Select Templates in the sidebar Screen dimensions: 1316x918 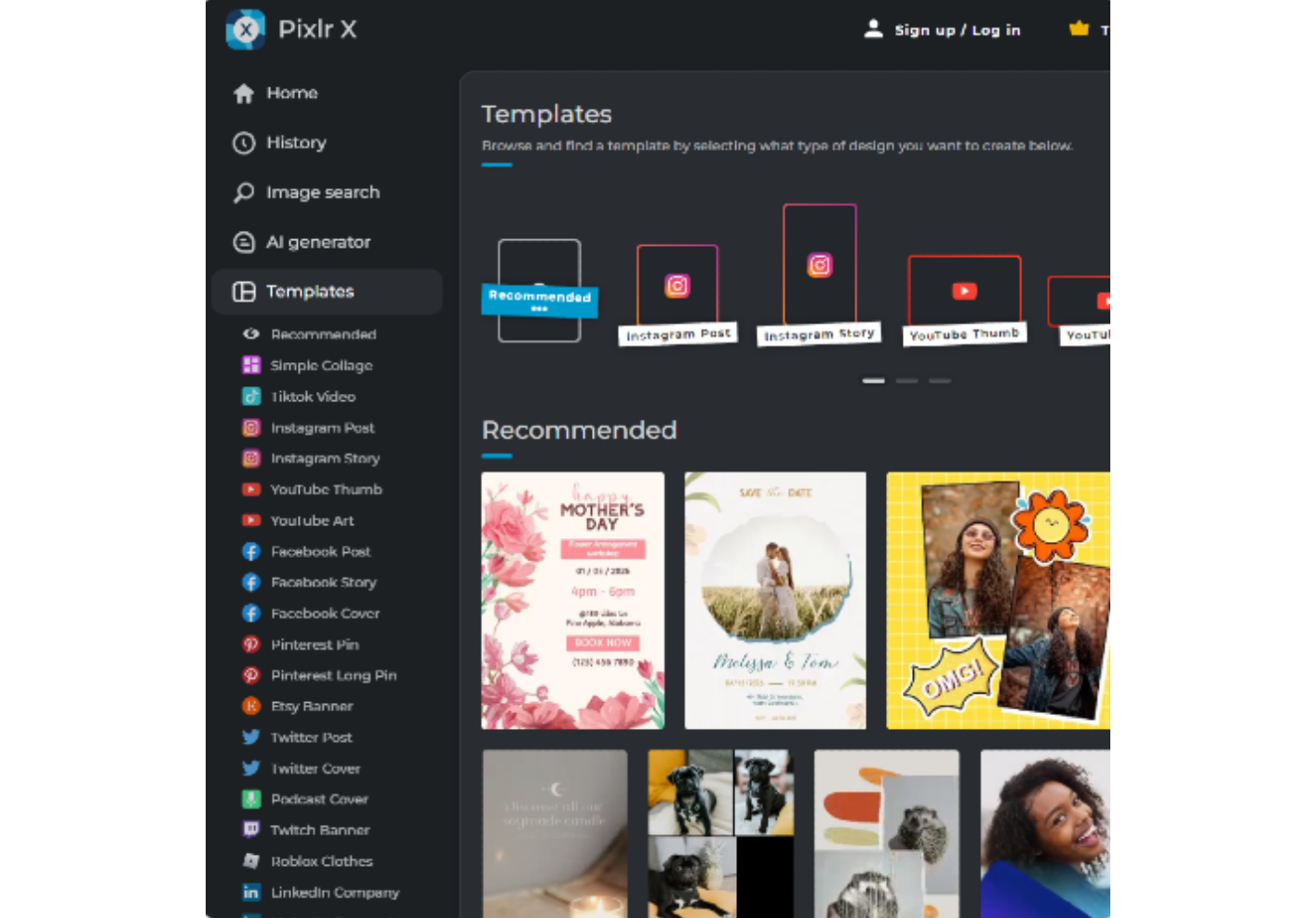click(327, 291)
